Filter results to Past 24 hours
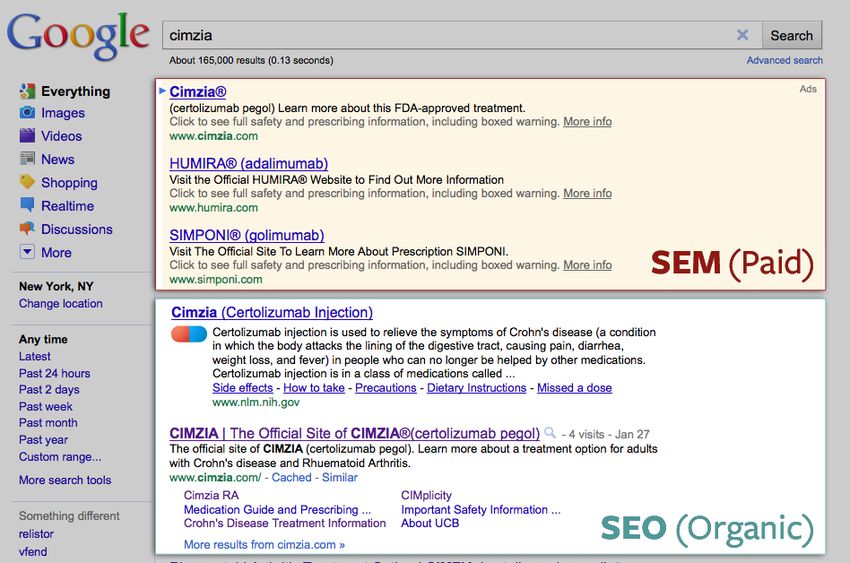Screen dimensions: 850x563 54,373
